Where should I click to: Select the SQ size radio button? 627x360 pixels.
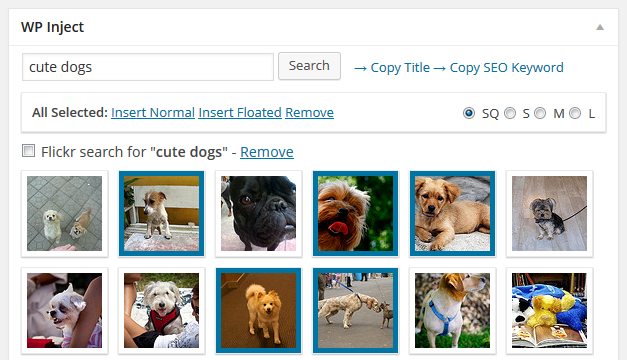tap(469, 113)
